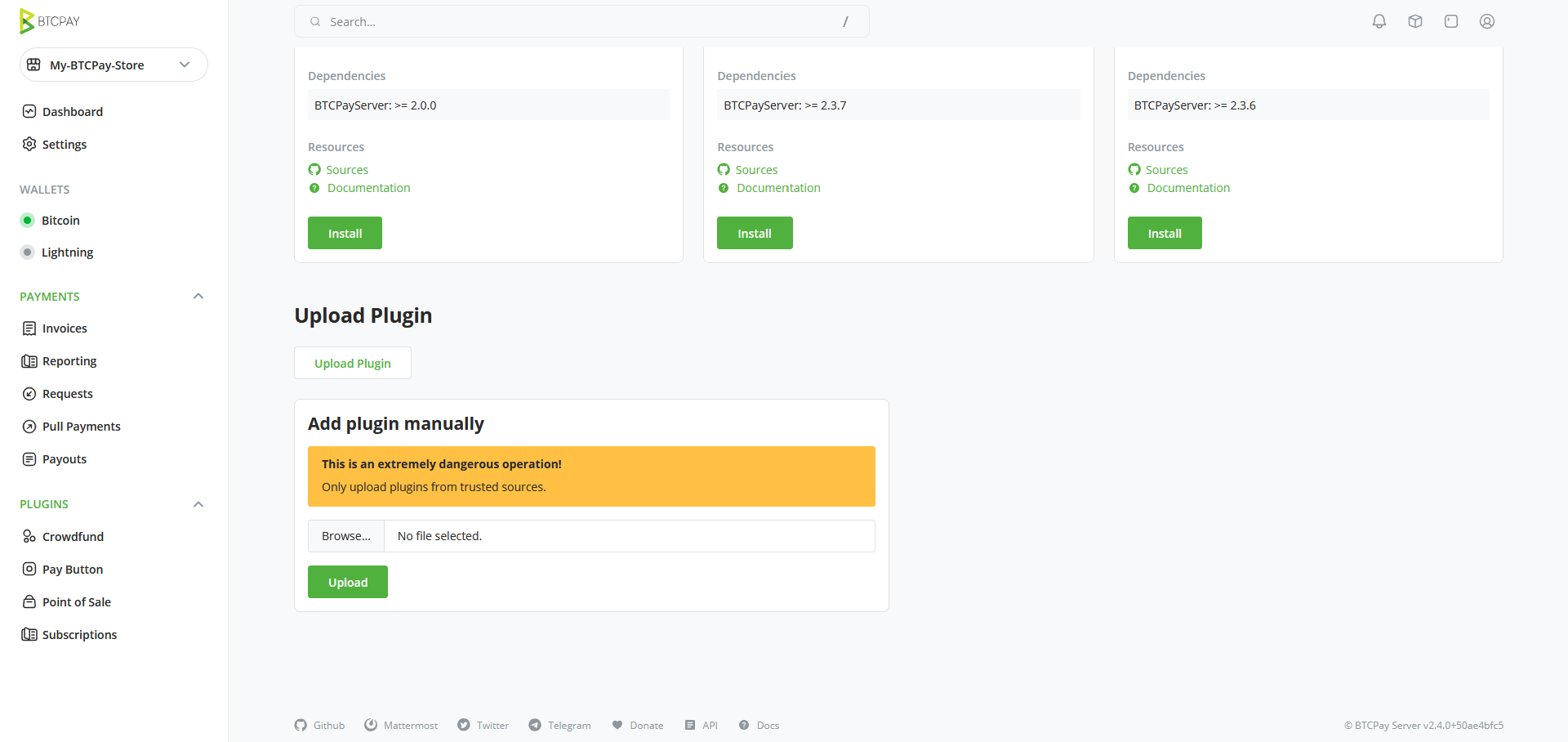Click Browse... to choose a plugin file
This screenshot has width=1568, height=742.
(346, 536)
